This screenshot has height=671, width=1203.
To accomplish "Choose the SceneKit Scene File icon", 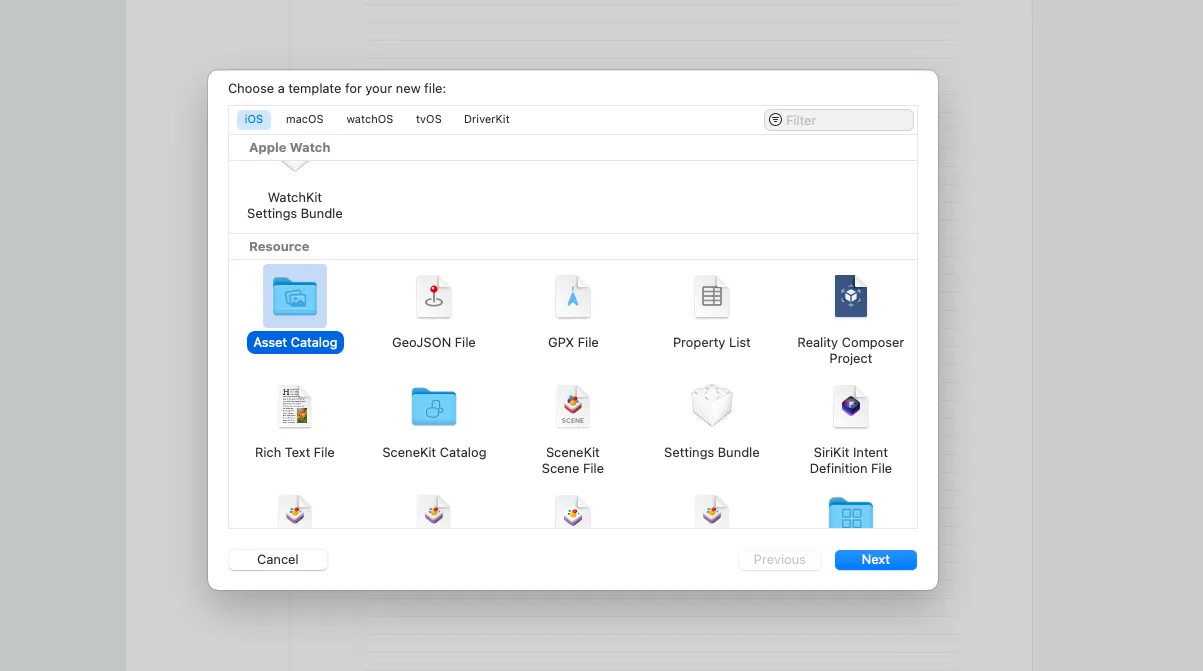I will click(573, 407).
